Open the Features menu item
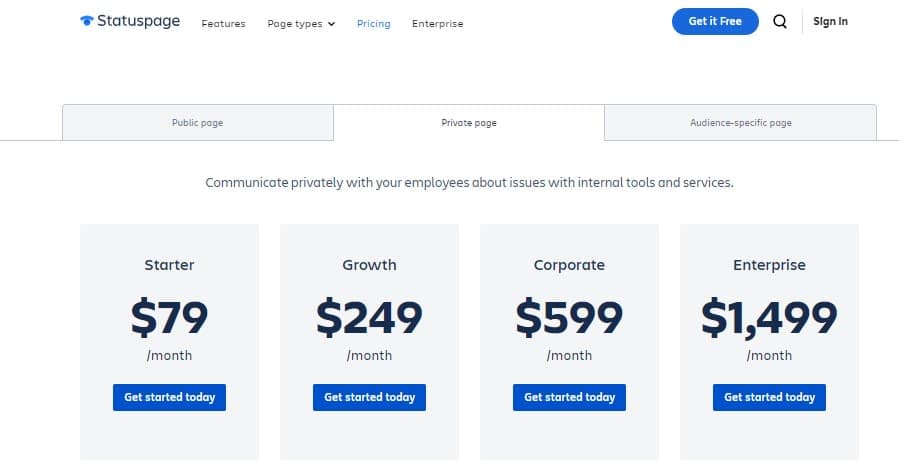This screenshot has height=469, width=899. (223, 24)
